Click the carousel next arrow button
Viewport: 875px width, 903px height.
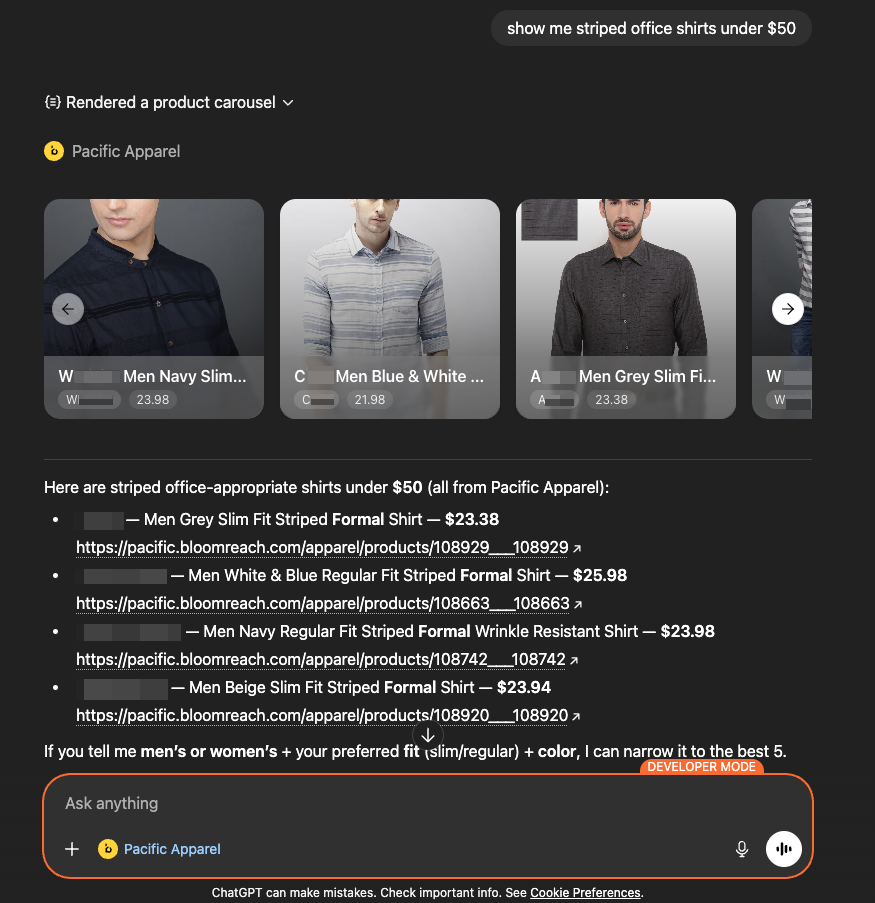coord(787,309)
